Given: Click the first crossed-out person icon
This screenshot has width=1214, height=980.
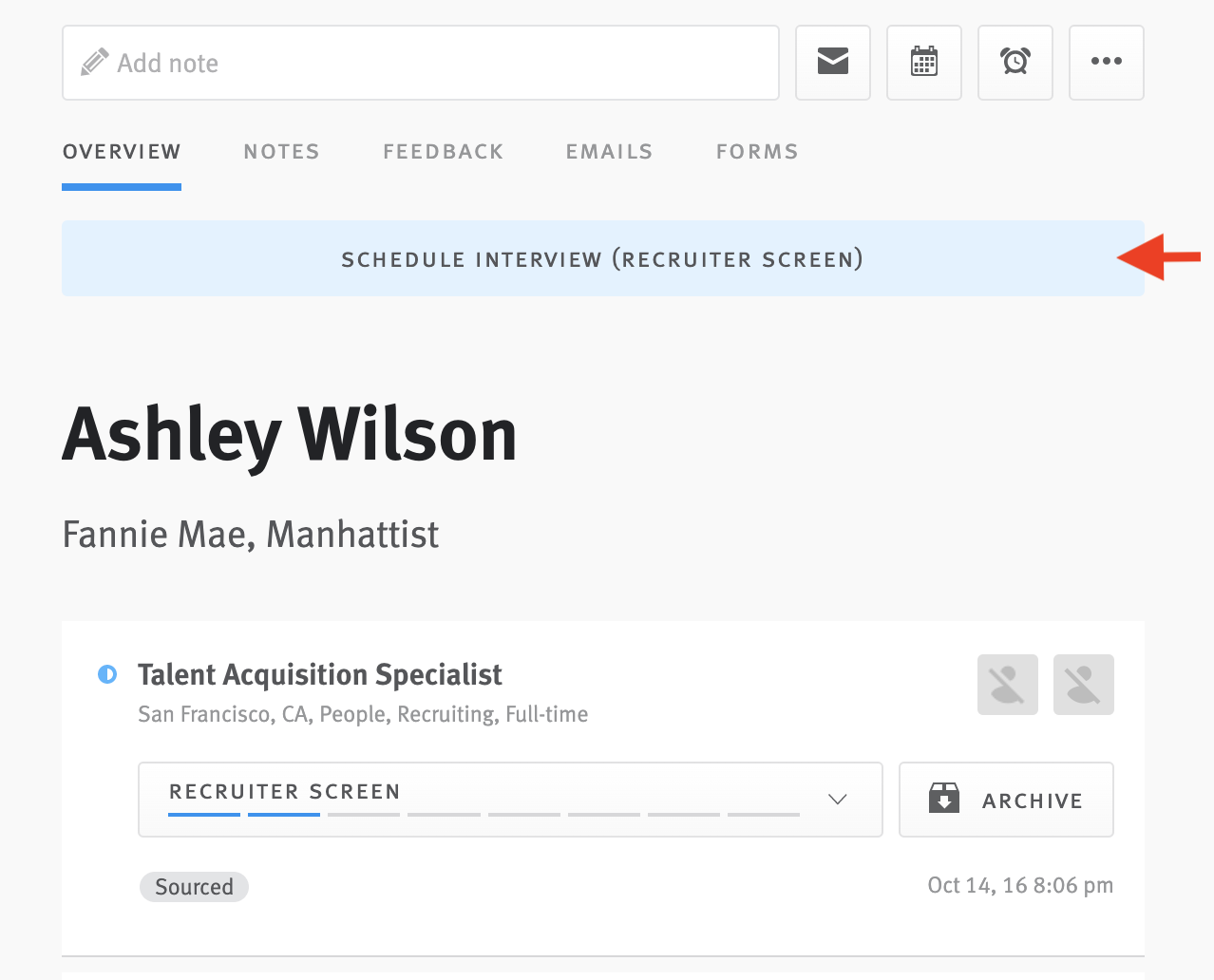Looking at the screenshot, I should [x=1007, y=685].
